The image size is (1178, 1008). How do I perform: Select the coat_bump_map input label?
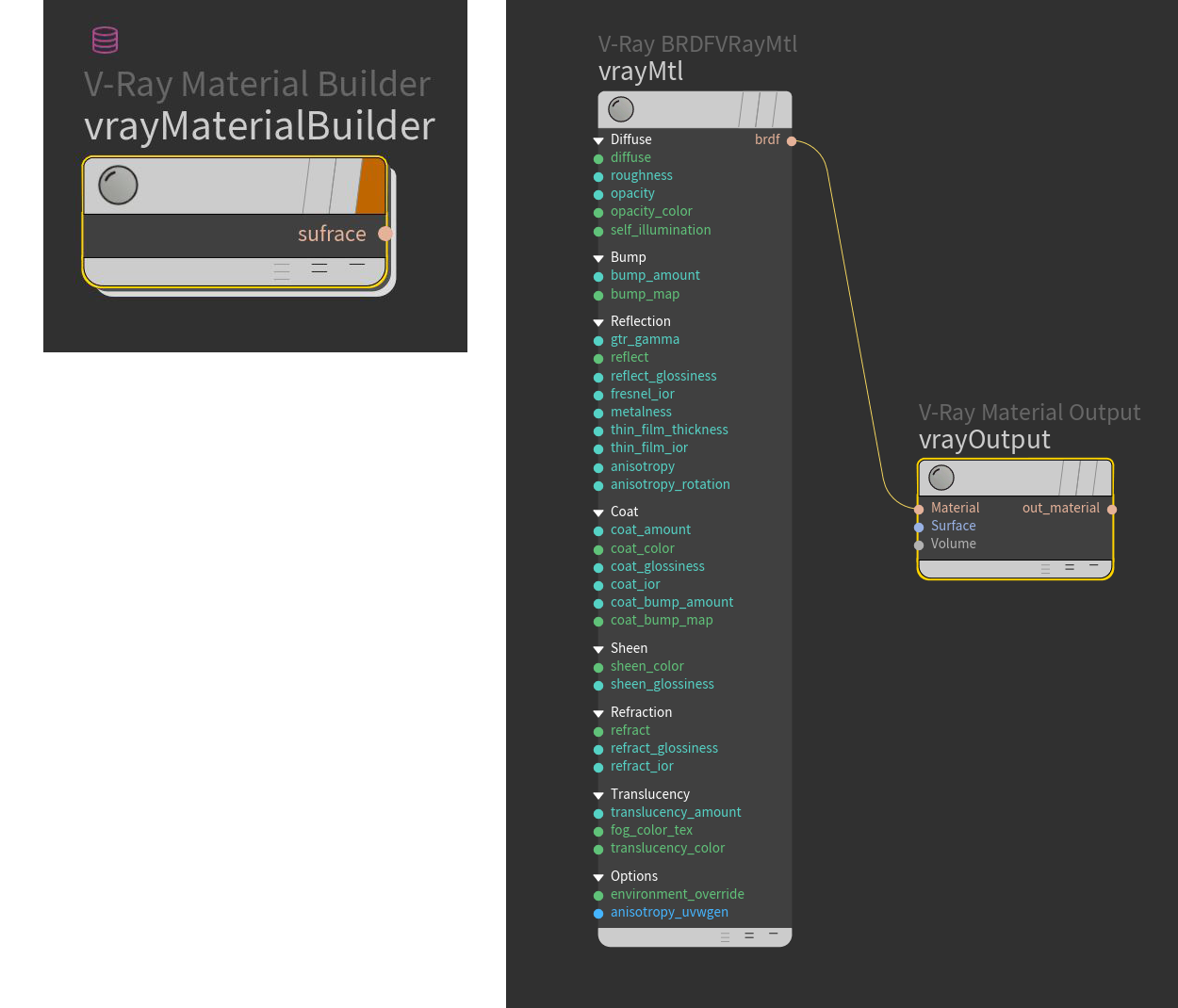[x=662, y=620]
